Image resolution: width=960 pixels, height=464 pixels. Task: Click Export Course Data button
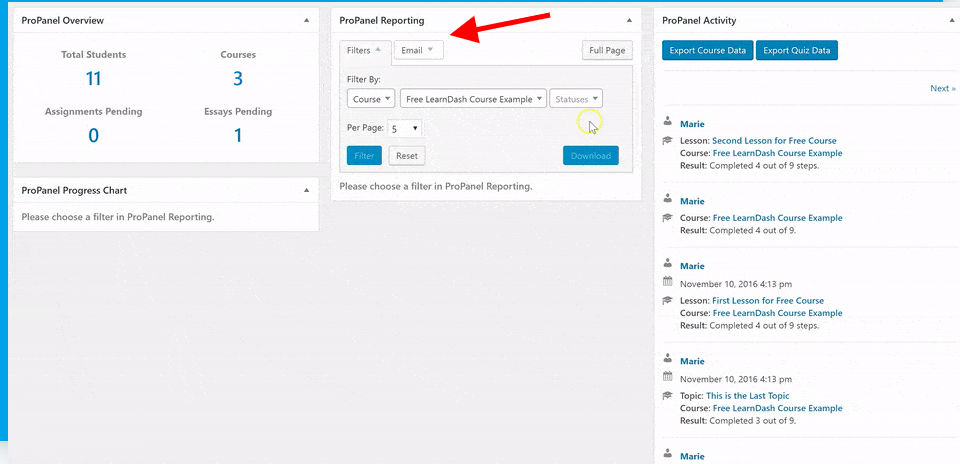708,50
